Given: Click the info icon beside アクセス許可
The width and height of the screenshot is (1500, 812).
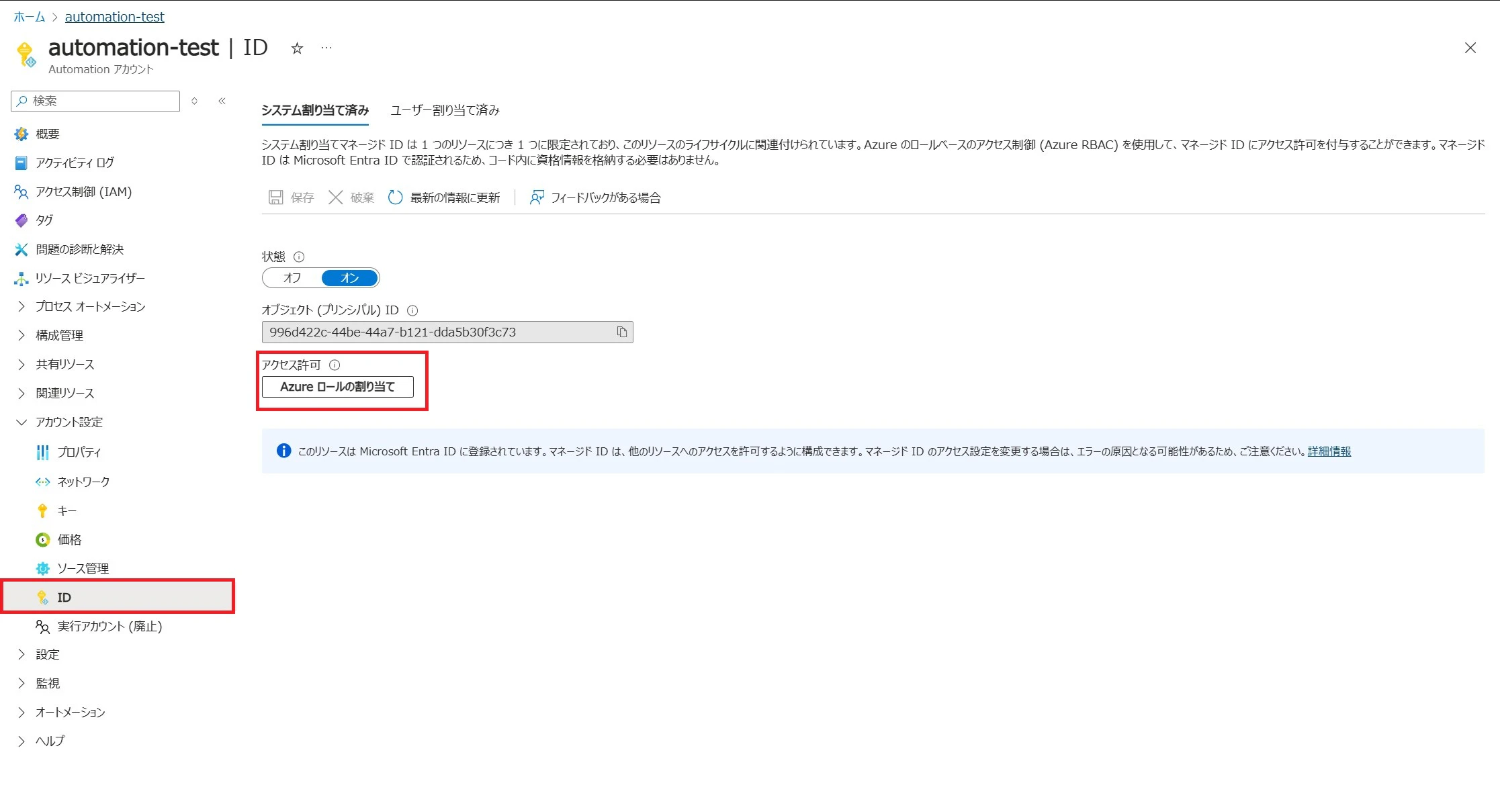Looking at the screenshot, I should coord(335,365).
